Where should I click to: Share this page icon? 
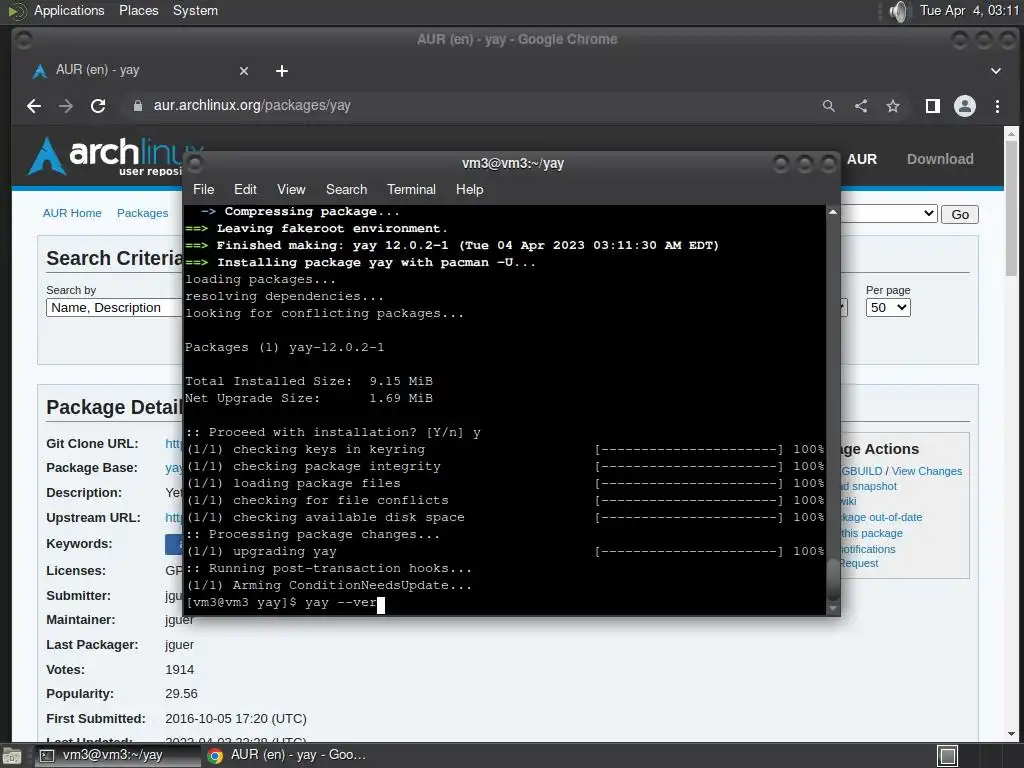click(x=861, y=106)
